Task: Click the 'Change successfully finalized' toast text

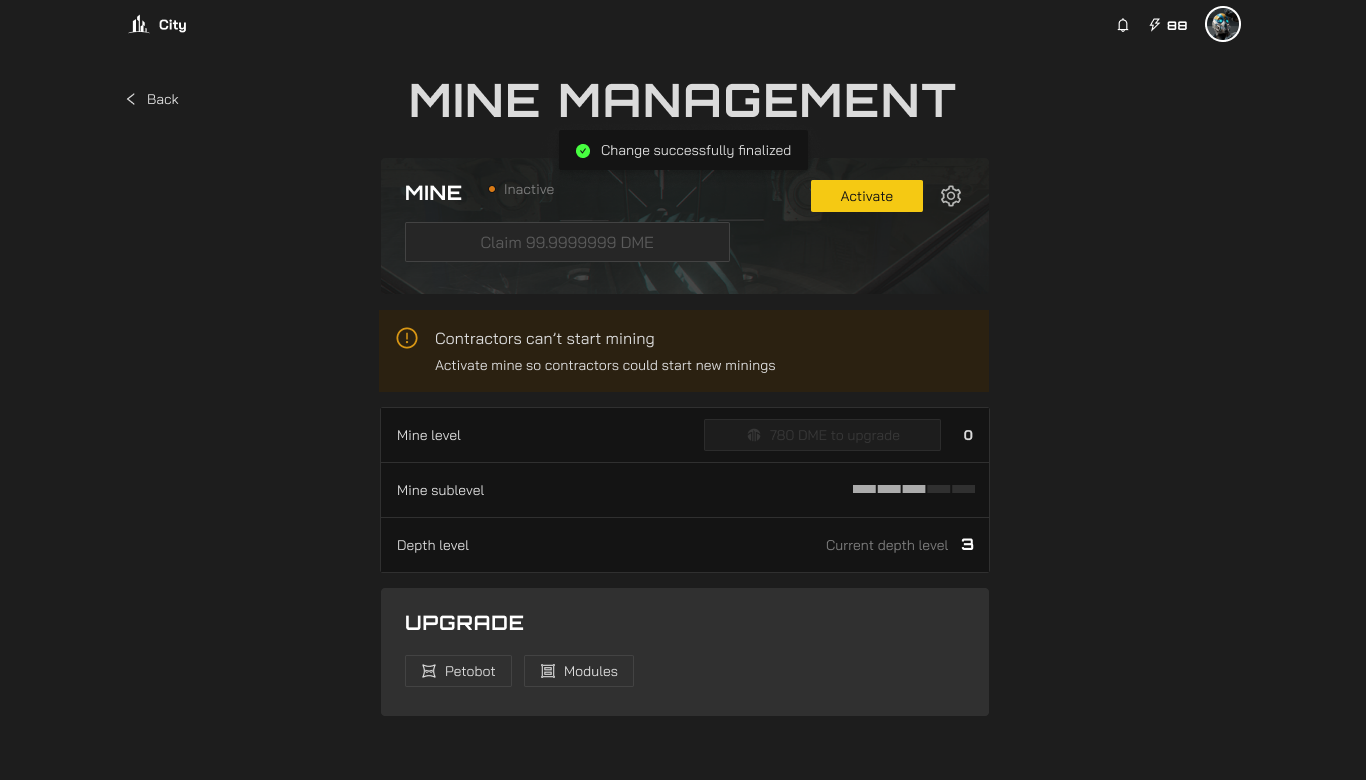Action: point(696,150)
